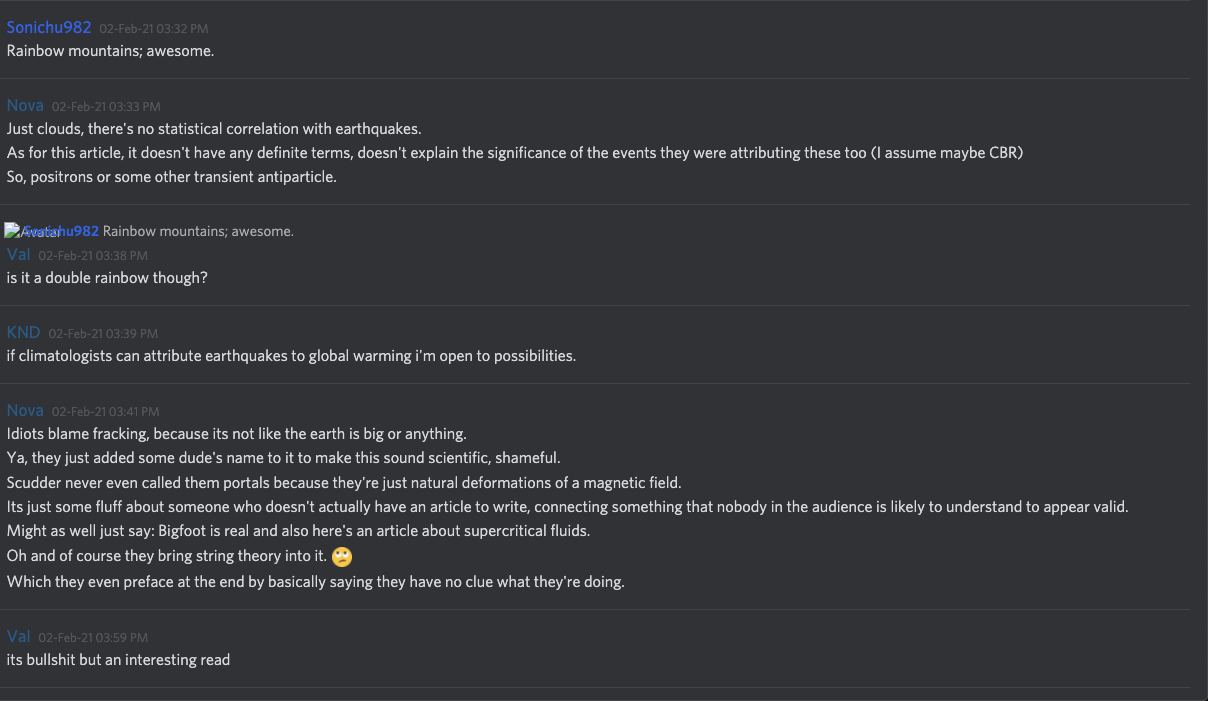Select the KND username
This screenshot has width=1208, height=701.
[23, 332]
